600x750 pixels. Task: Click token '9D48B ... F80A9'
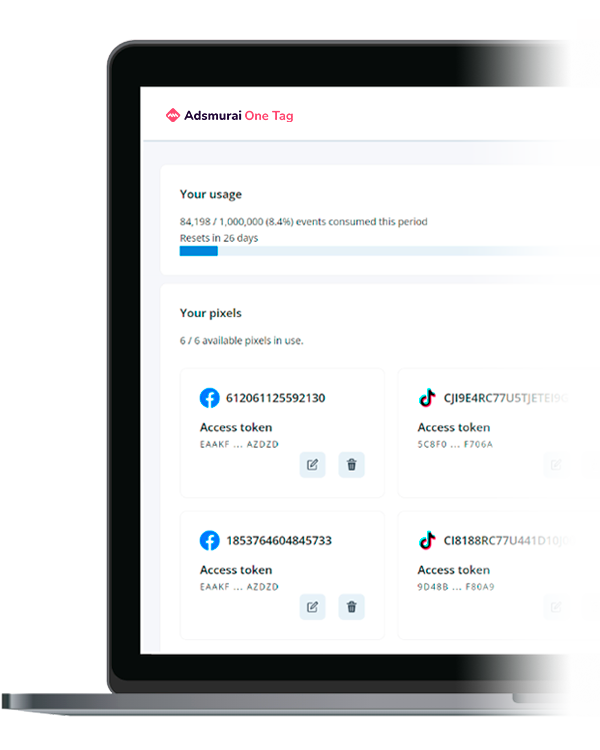click(x=456, y=587)
